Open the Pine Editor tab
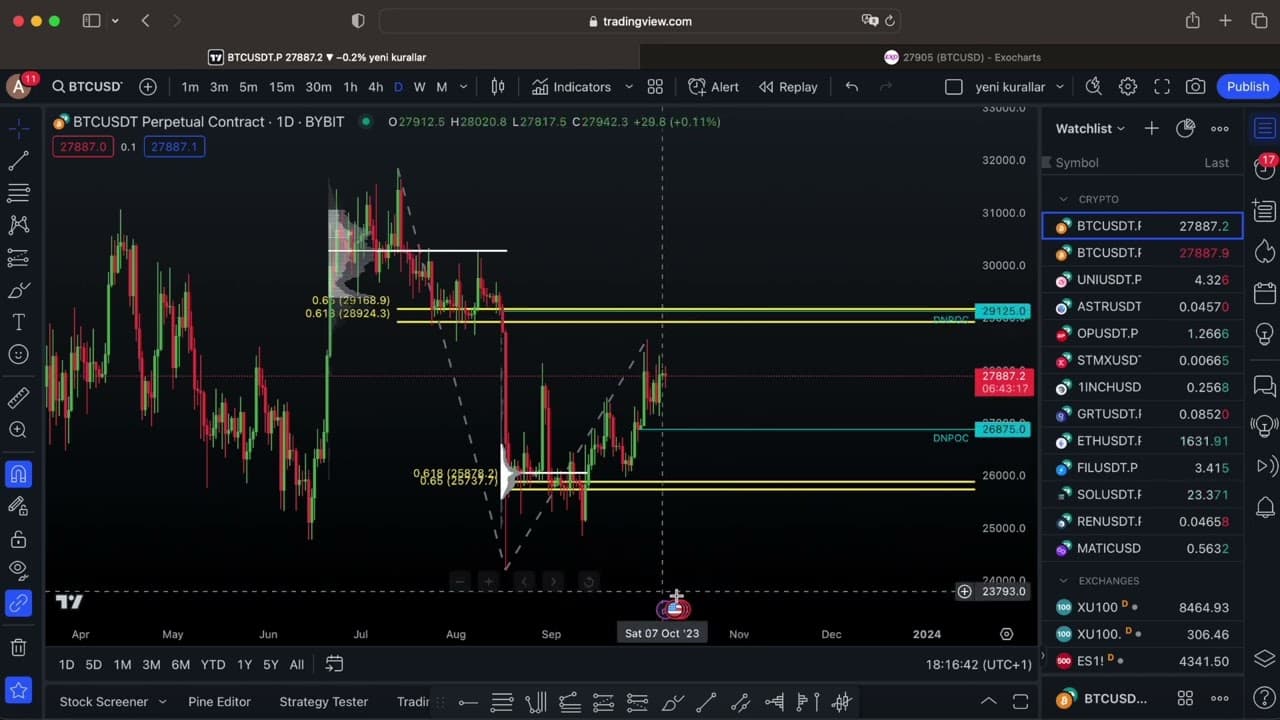 [x=219, y=702]
